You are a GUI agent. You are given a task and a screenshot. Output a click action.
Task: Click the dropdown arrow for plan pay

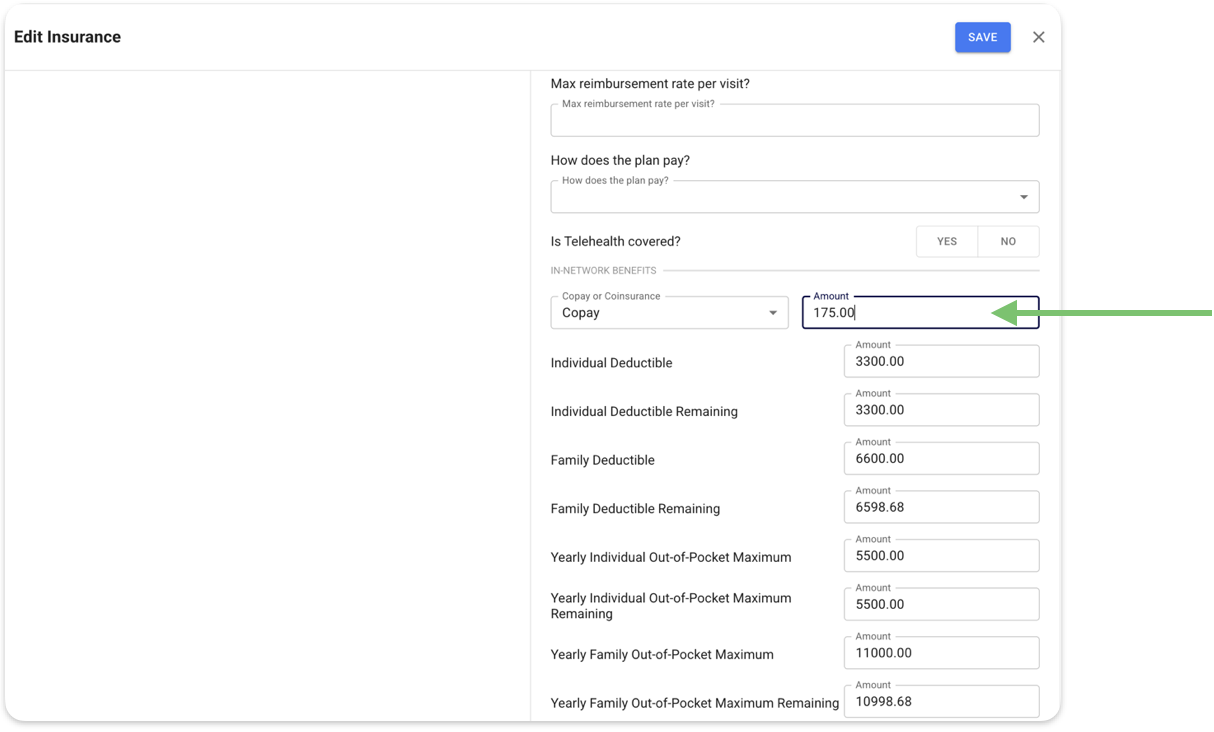pyautogui.click(x=1023, y=197)
